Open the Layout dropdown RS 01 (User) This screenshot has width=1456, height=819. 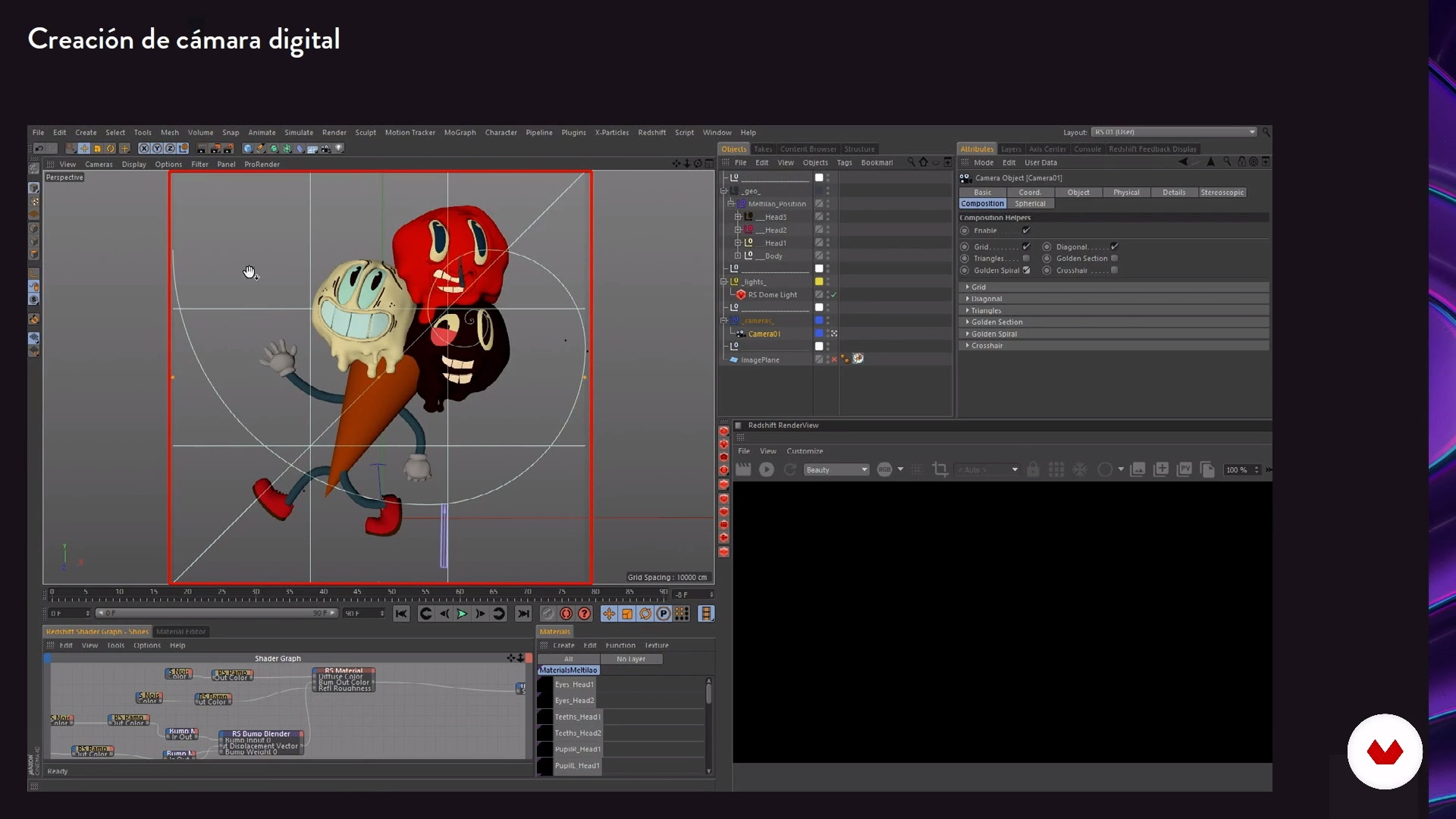click(1174, 132)
